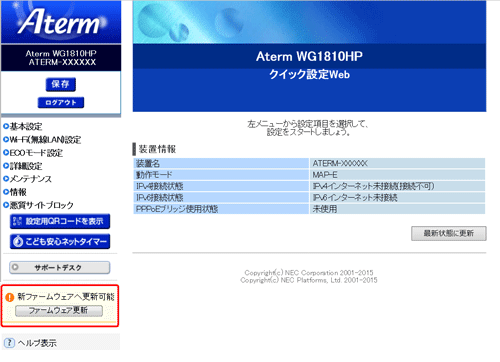This screenshot has width=500, height=362.
Task: Click the 最新状態に更新 refresh button
Action: 449,233
